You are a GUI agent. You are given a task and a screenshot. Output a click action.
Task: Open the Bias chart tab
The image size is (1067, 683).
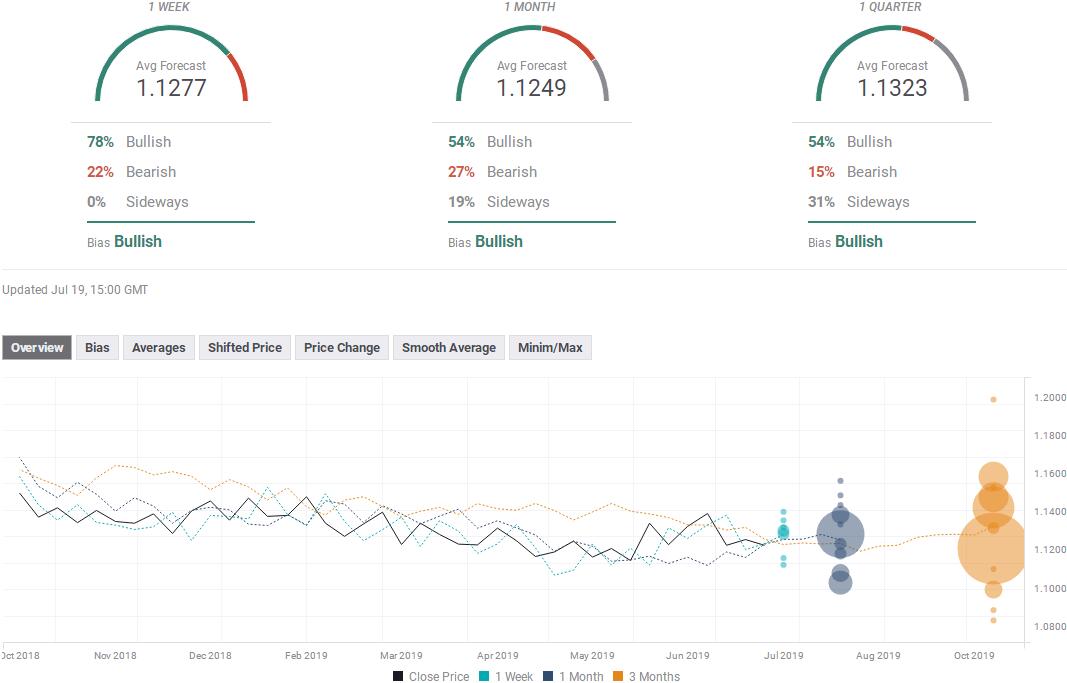97,348
